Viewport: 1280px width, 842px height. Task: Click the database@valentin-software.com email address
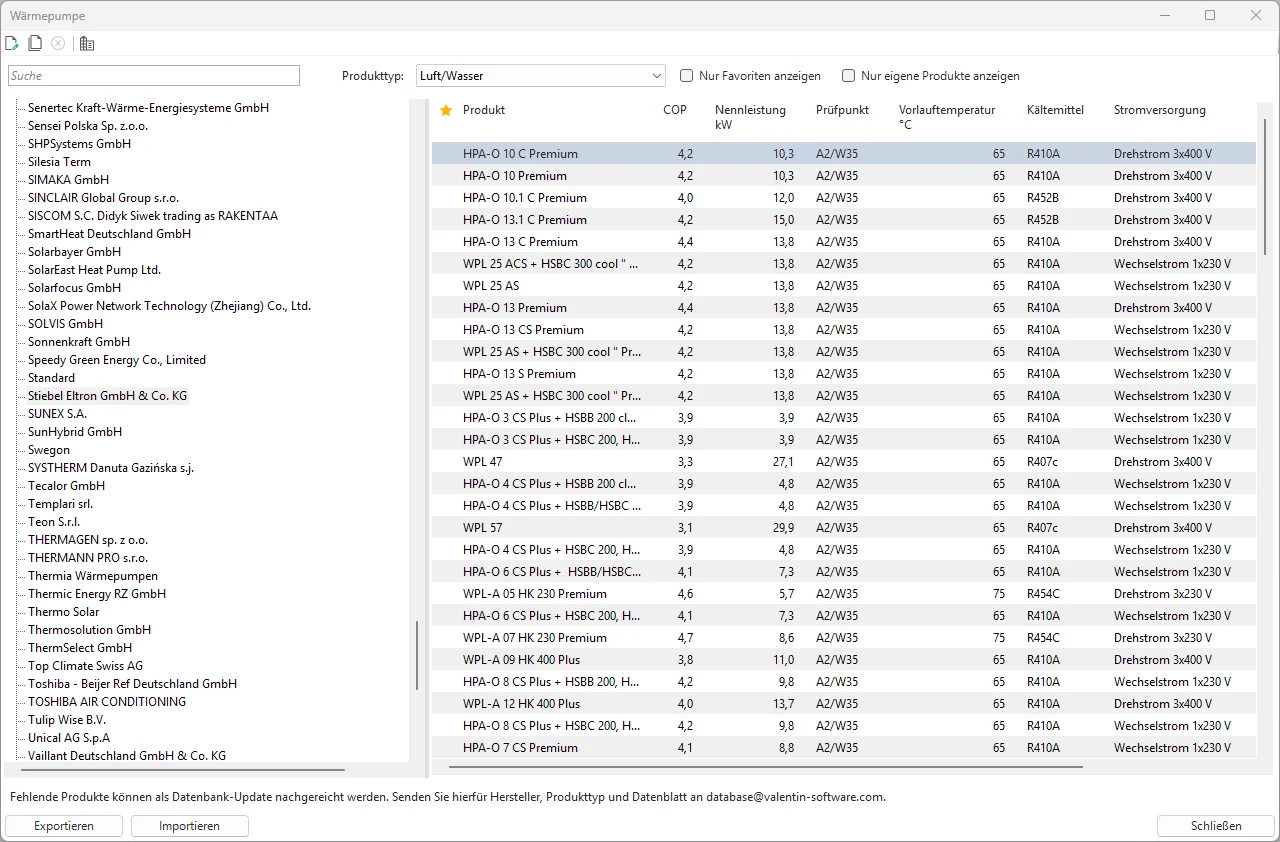click(795, 796)
